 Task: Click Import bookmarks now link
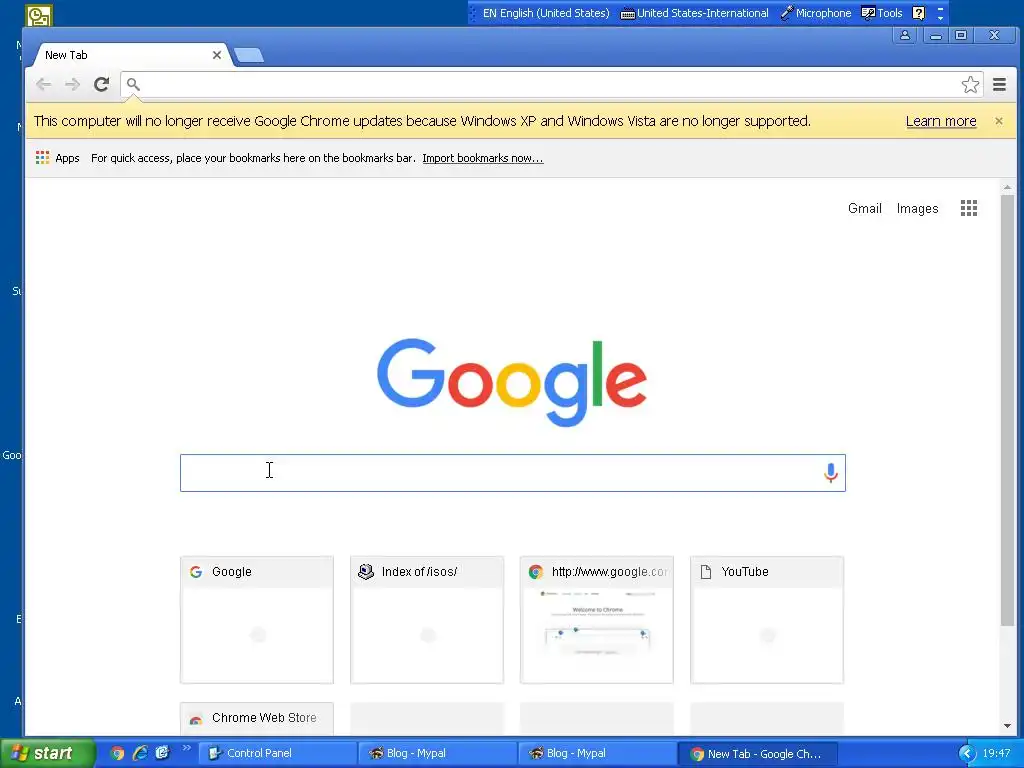pos(483,158)
